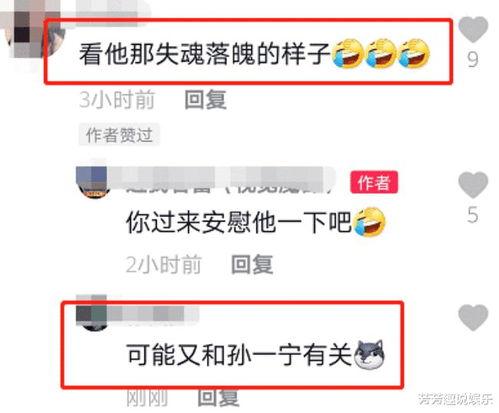Screen dimensions: 499x413
Task: Click the like count 9
Action: click(473, 60)
